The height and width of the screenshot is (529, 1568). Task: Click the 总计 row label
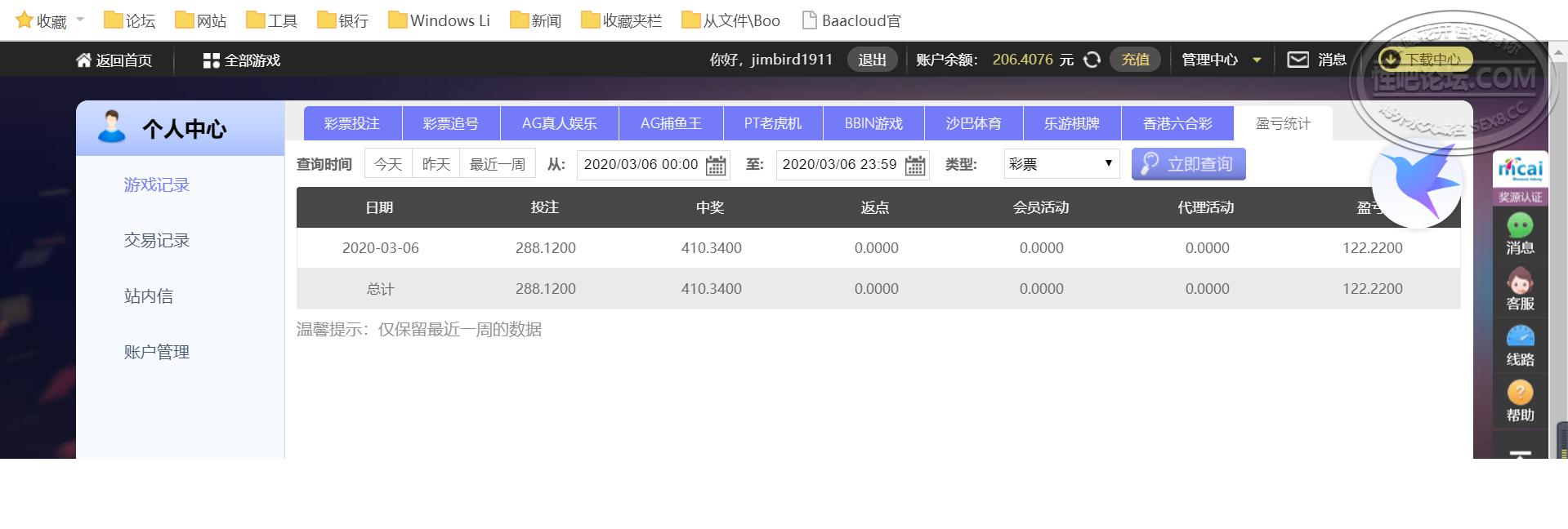(381, 289)
